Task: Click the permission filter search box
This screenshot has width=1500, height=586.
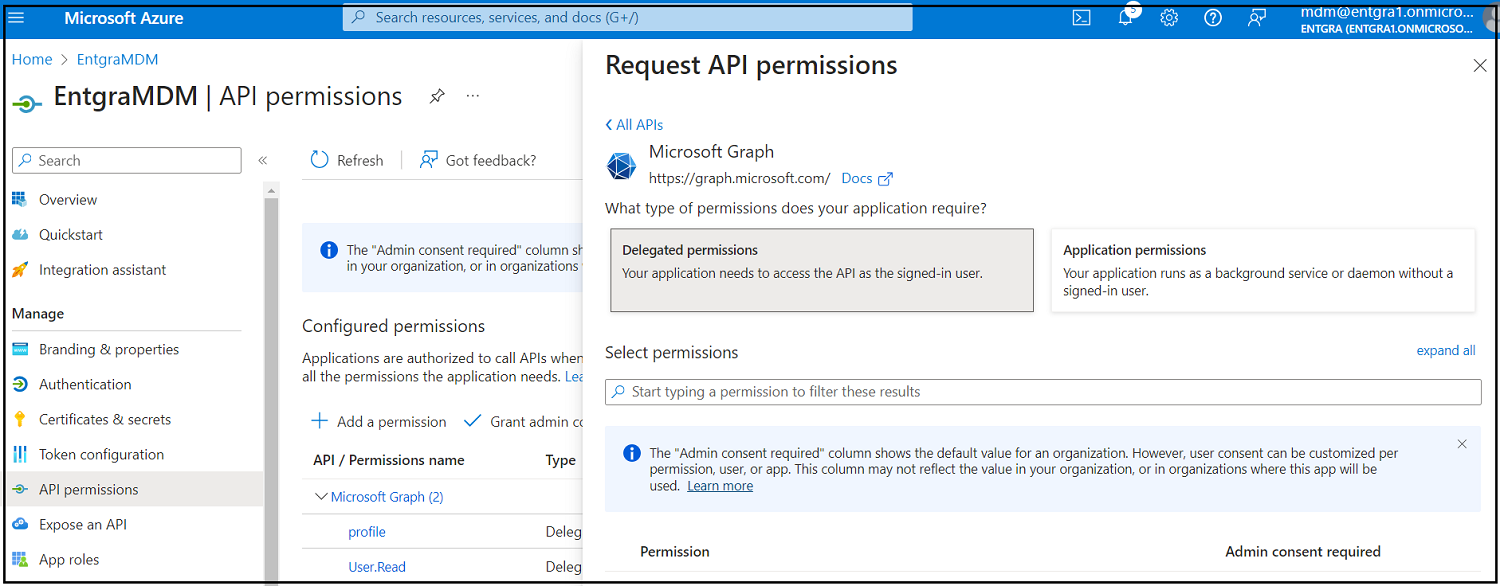Action: (x=1043, y=392)
